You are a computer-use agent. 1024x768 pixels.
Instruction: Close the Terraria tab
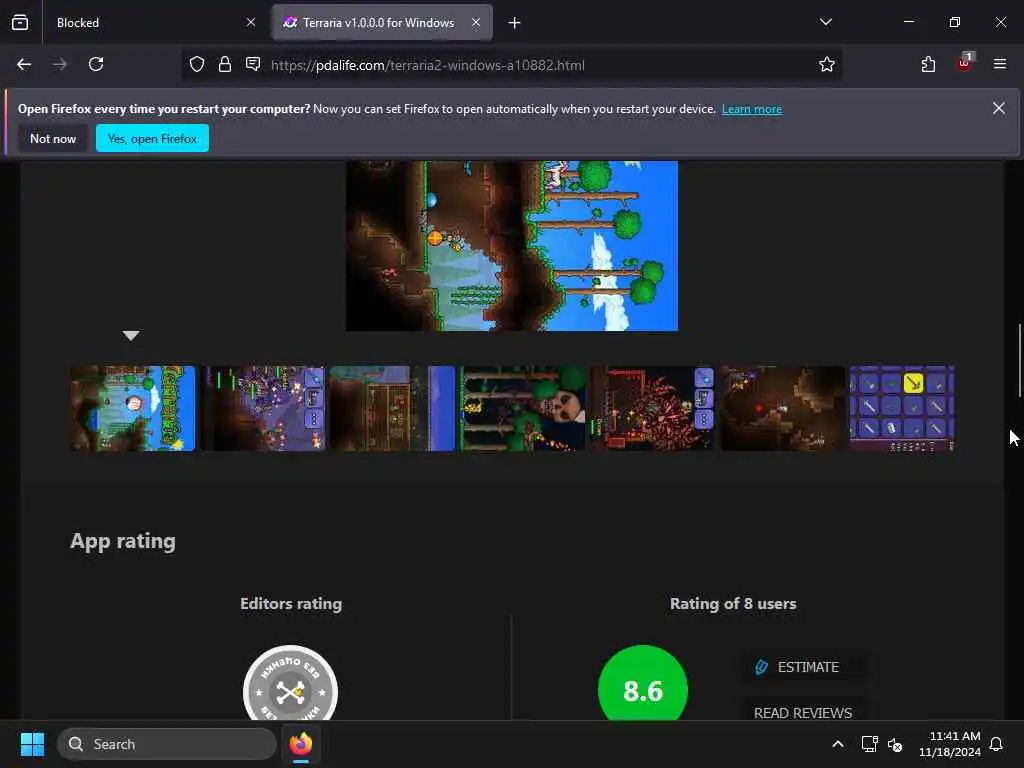click(x=476, y=22)
